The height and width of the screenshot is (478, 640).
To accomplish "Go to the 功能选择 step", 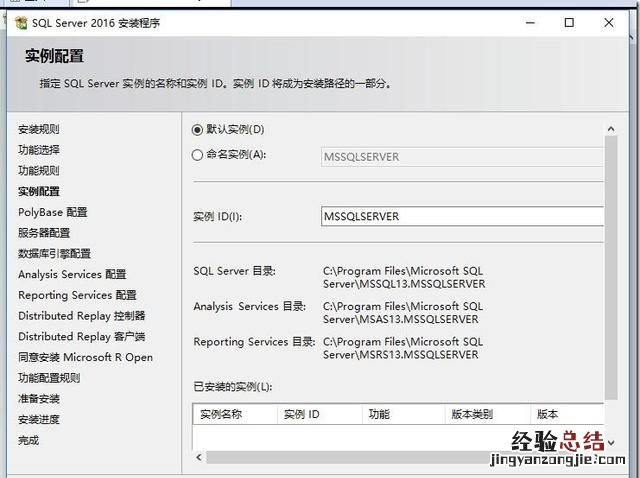I will click(x=38, y=150).
